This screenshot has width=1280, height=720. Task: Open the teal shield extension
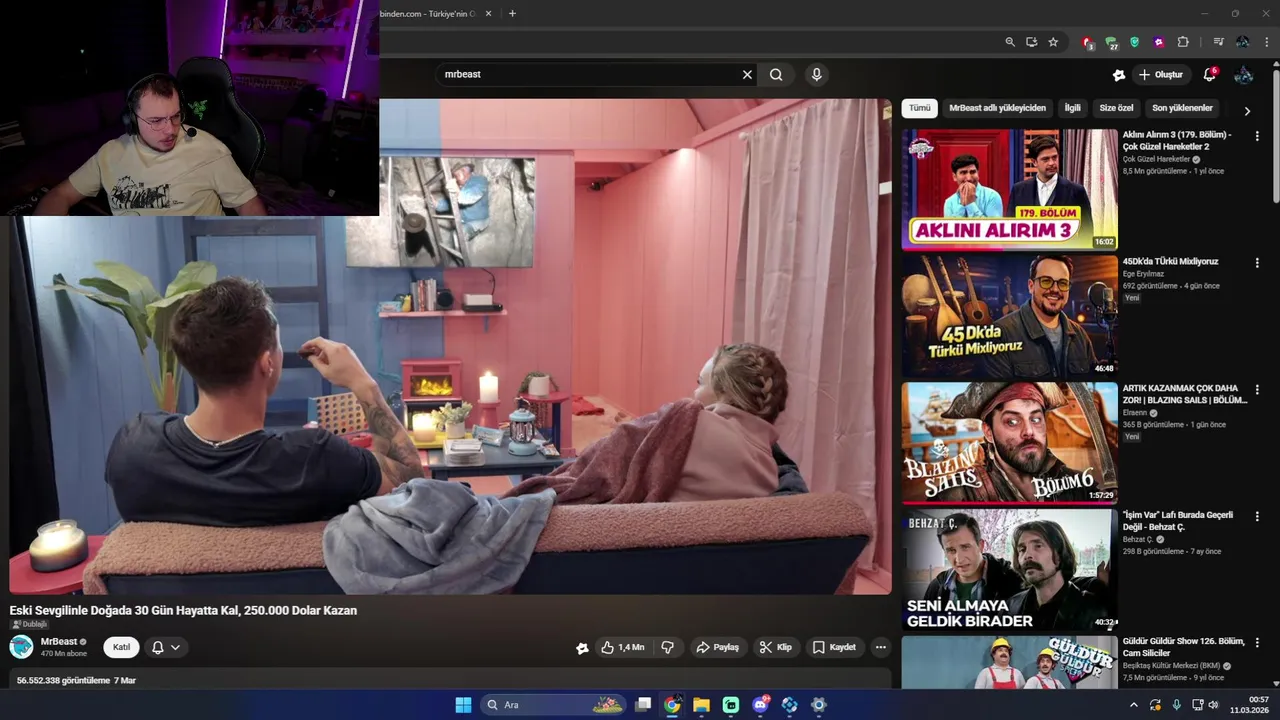tap(1134, 42)
